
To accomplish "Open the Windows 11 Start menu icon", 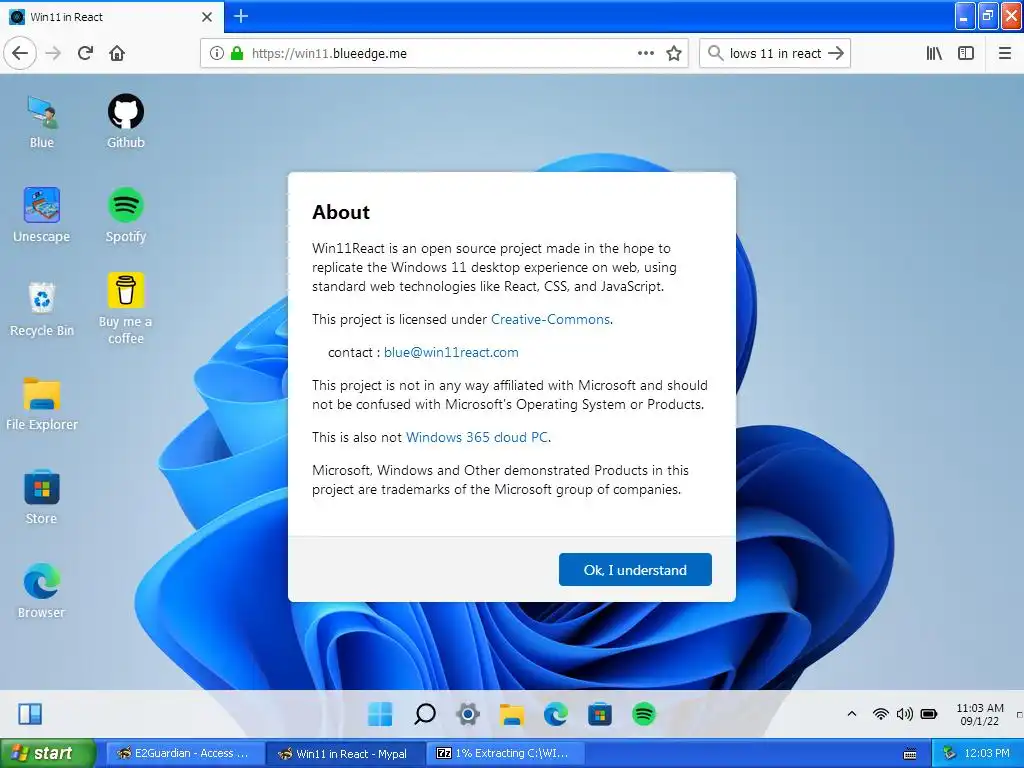I will click(380, 714).
